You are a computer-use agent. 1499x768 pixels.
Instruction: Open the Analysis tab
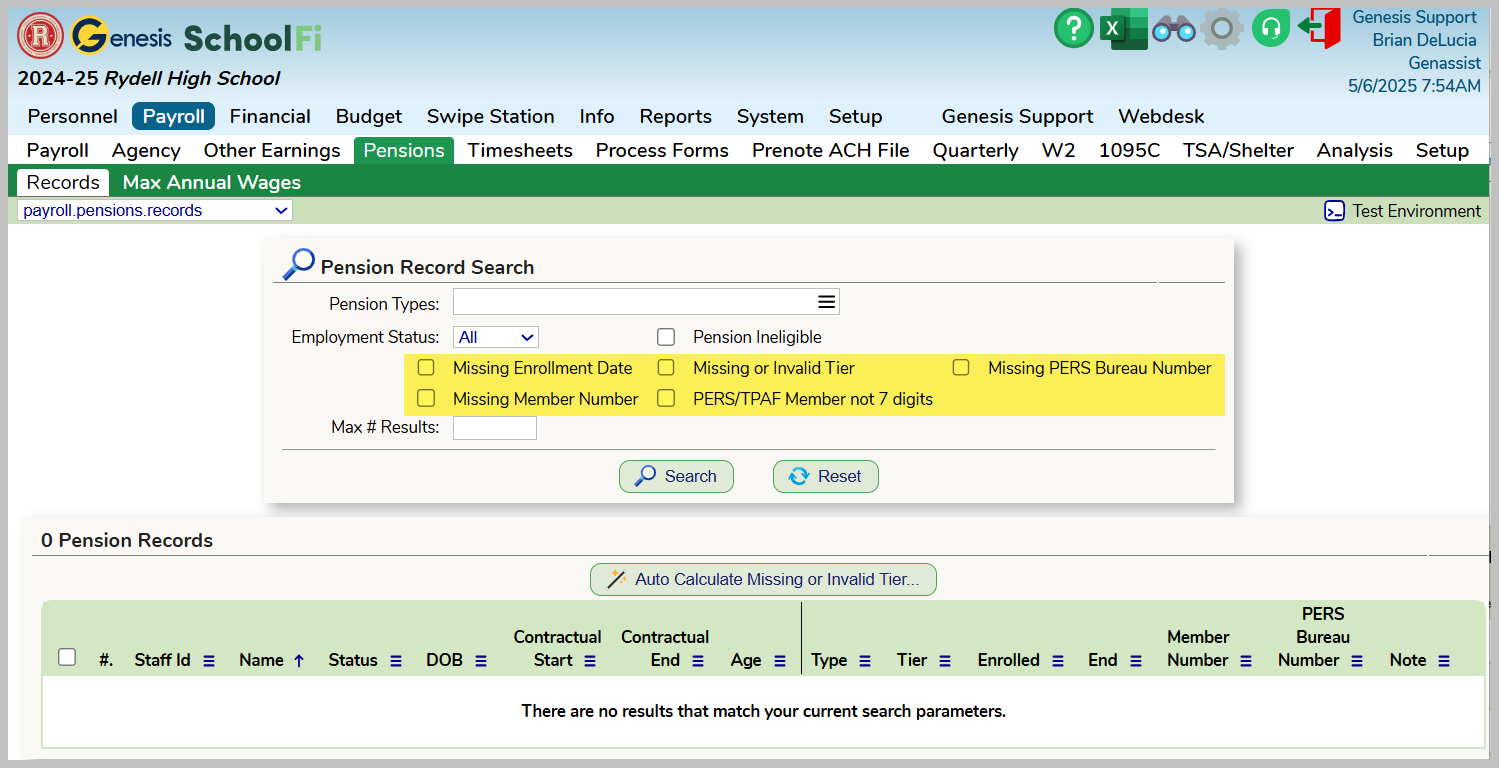(x=1354, y=150)
